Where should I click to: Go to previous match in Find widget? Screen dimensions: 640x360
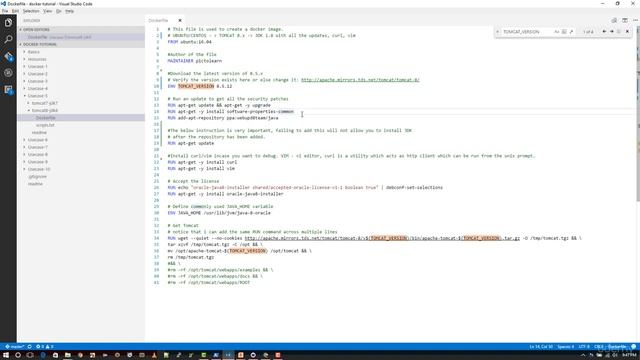(604, 31)
